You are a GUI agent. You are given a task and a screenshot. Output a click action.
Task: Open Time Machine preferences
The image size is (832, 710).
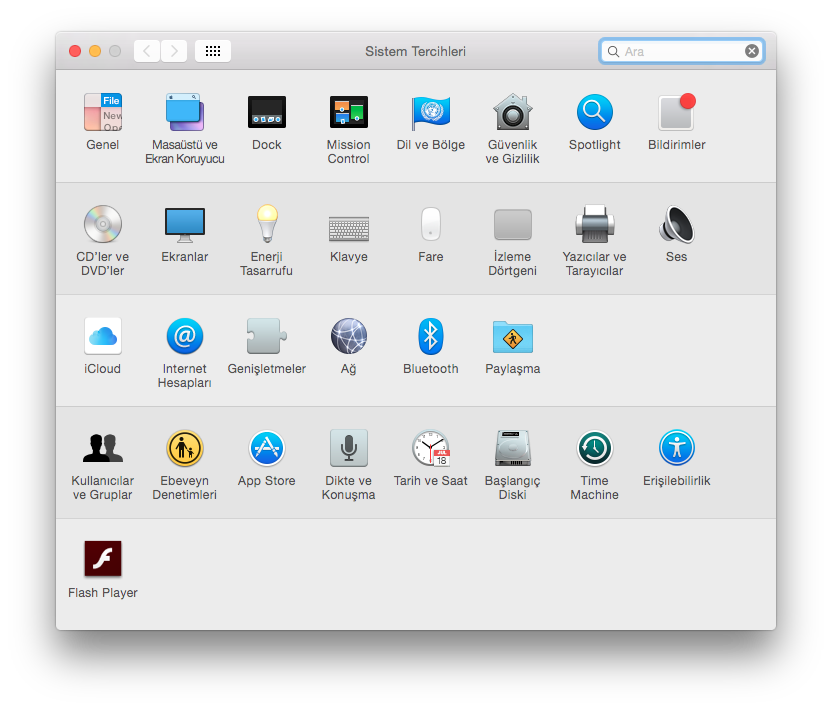point(594,448)
